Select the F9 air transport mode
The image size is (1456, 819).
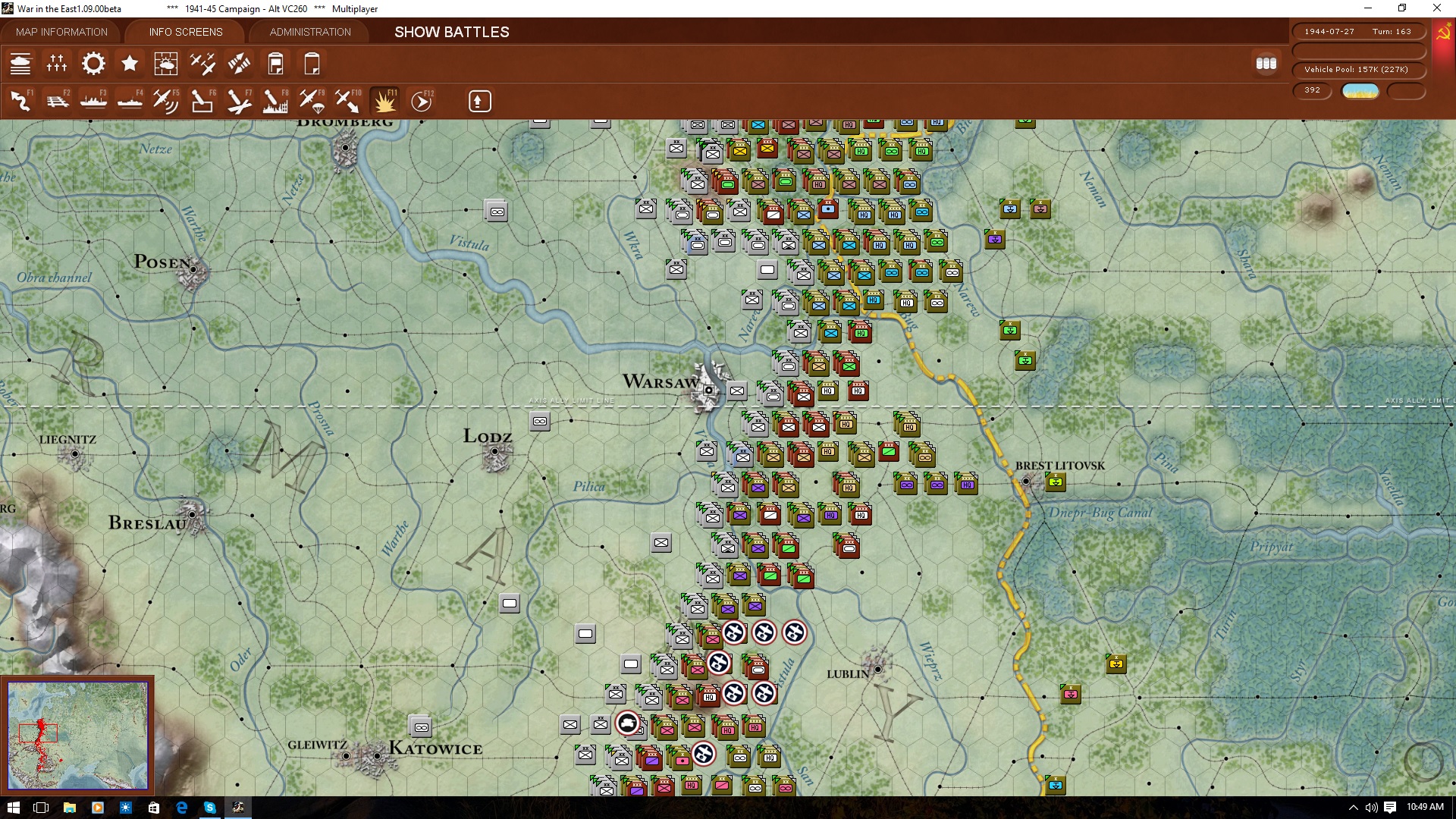(x=312, y=101)
